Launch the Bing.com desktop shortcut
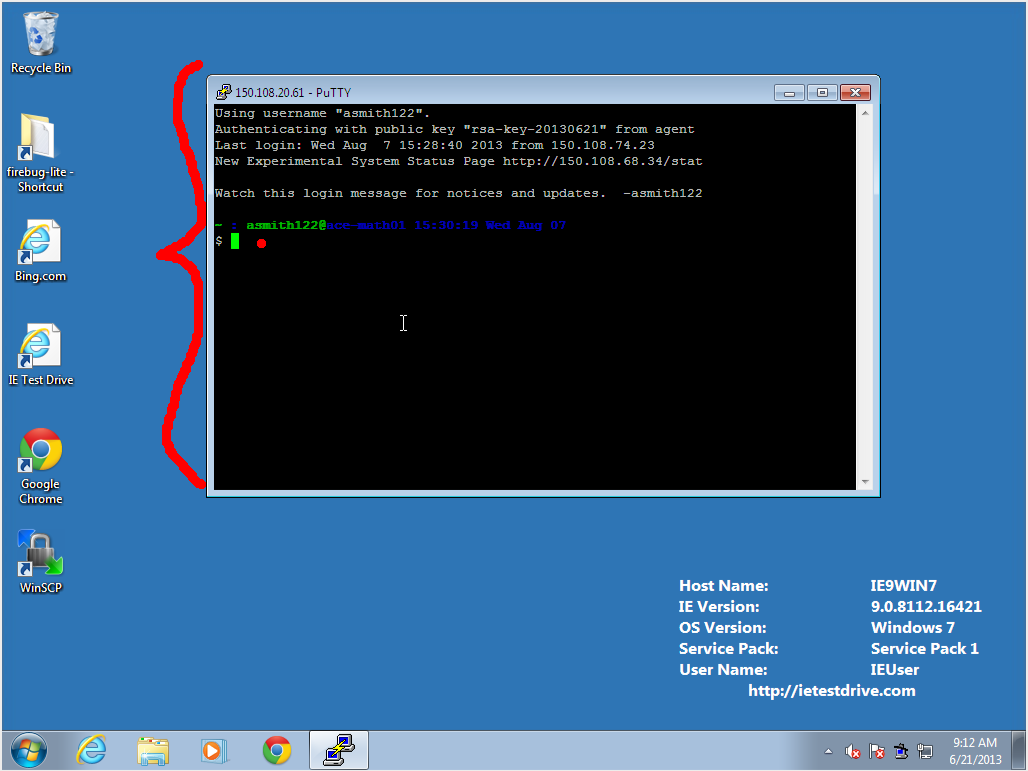The image size is (1028, 771). pyautogui.click(x=40, y=243)
